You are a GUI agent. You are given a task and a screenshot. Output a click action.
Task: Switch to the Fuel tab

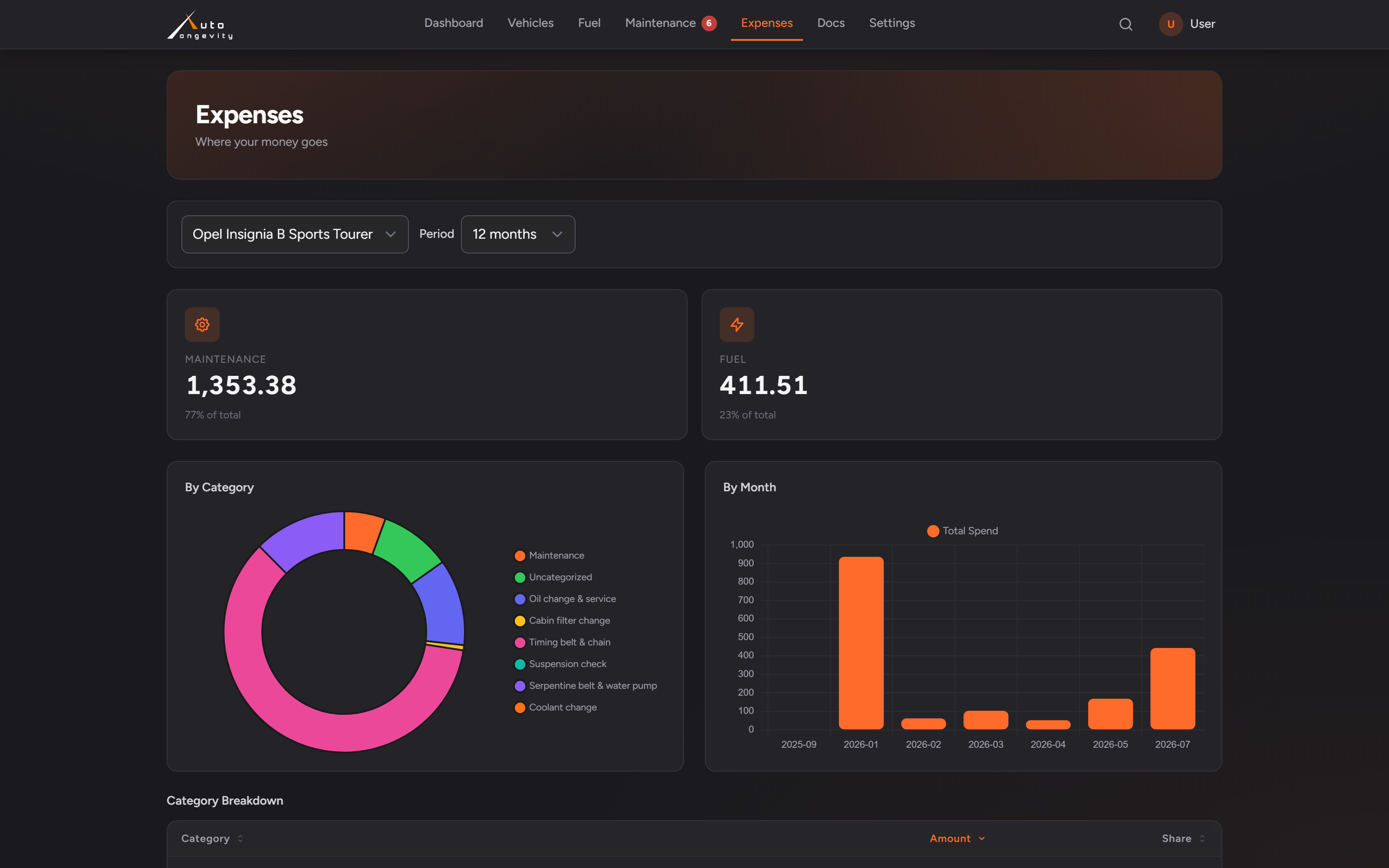589,23
